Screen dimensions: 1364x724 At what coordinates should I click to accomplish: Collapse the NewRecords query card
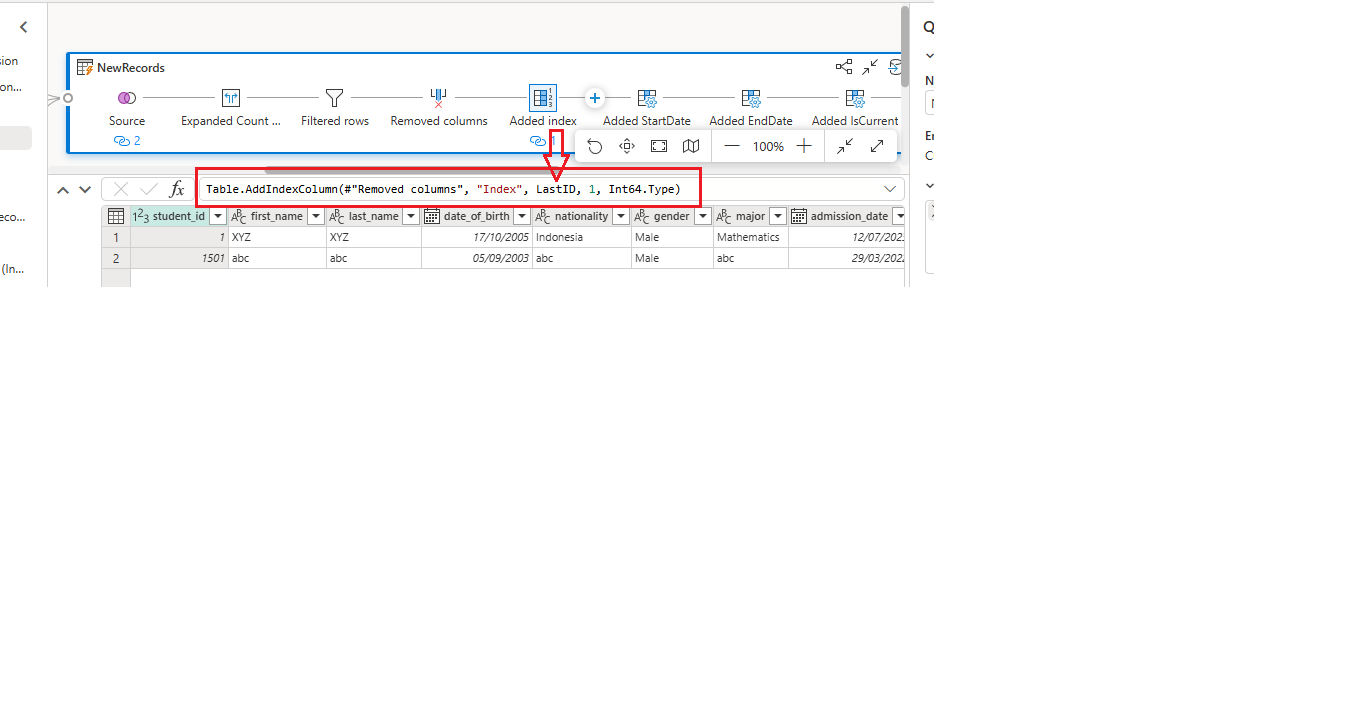click(x=871, y=67)
